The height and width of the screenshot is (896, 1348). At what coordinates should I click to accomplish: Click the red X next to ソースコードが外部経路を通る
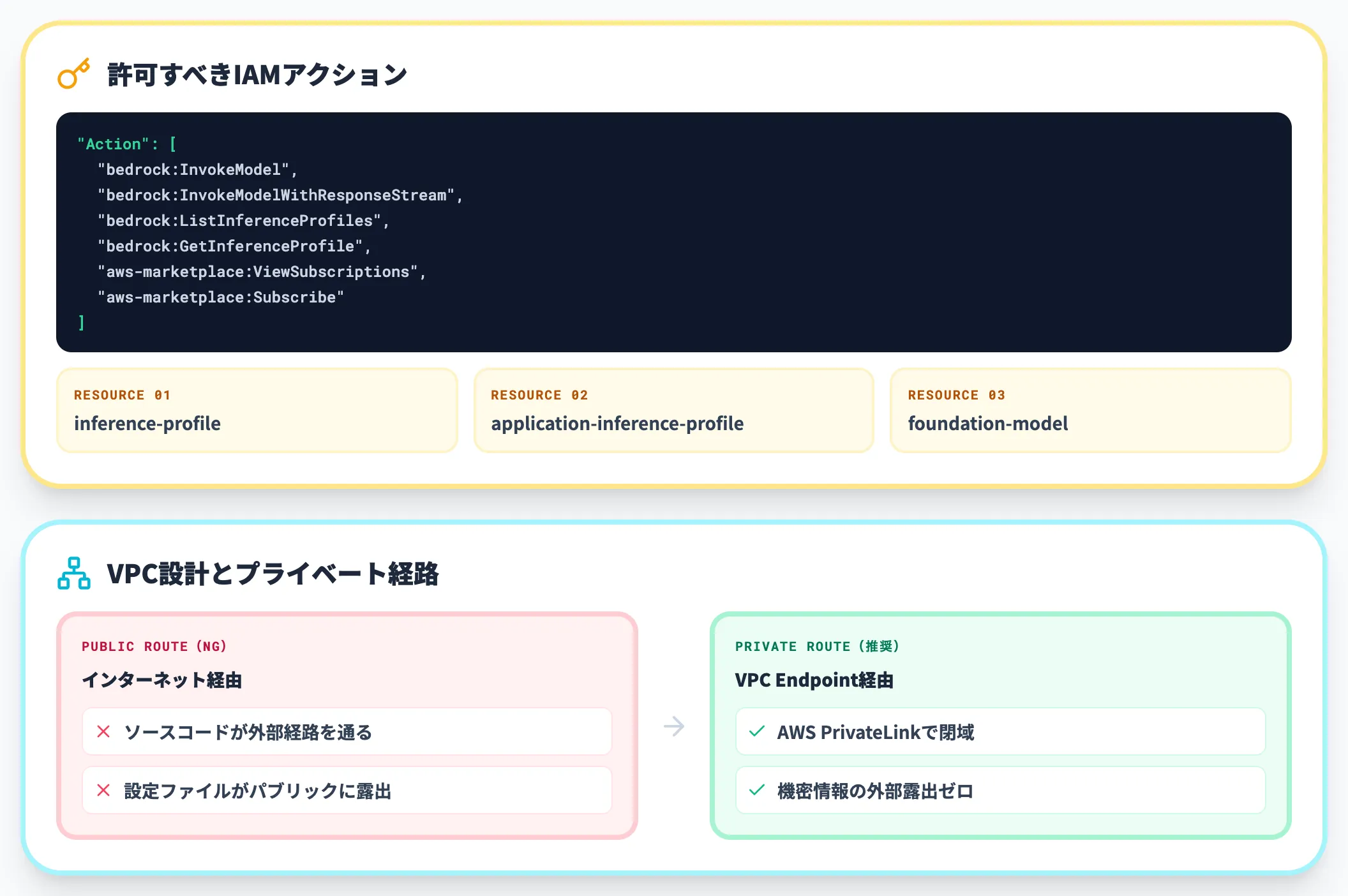[103, 731]
